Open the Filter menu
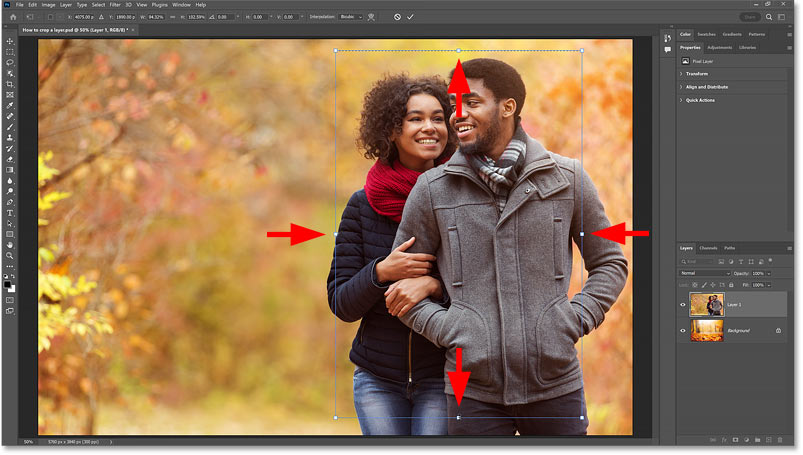Image resolution: width=803 pixels, height=455 pixels. click(x=115, y=5)
